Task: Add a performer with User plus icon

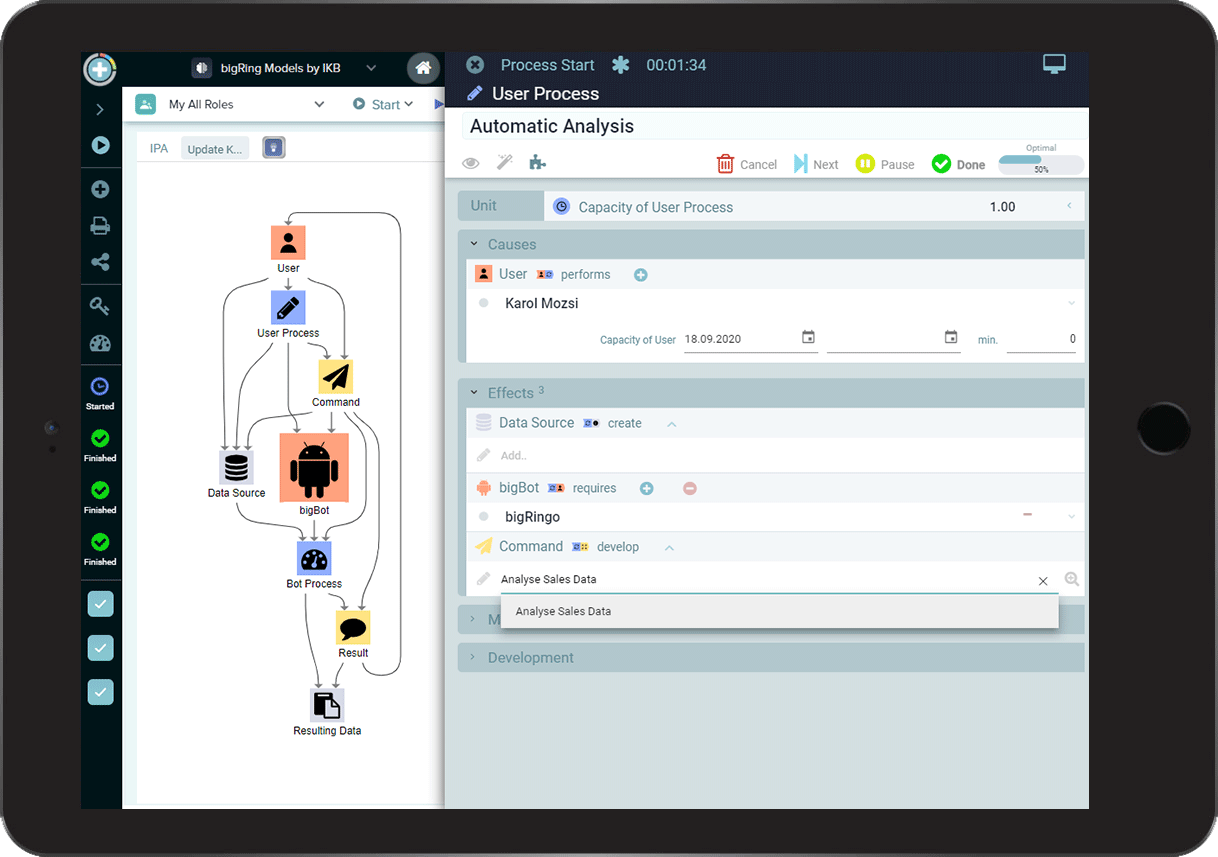Action: pyautogui.click(x=641, y=275)
